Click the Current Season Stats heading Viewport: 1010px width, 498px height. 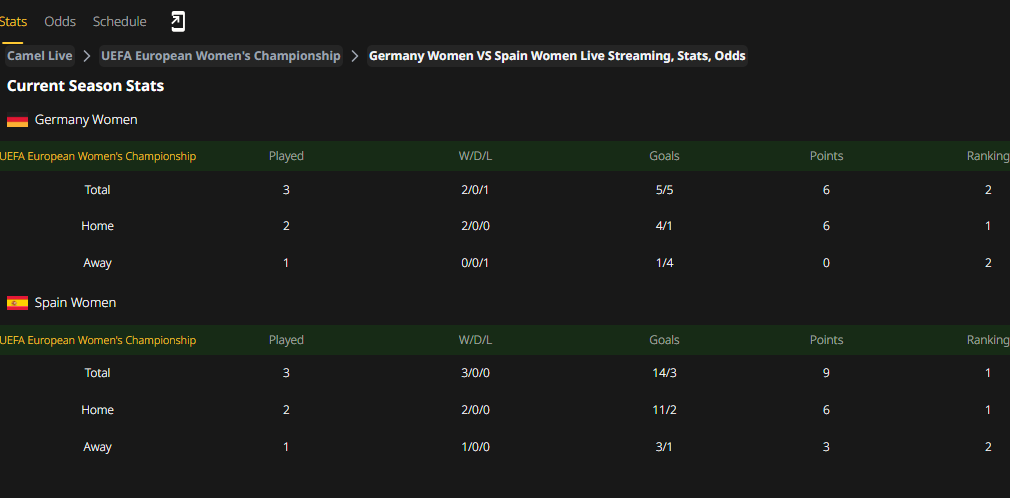point(86,86)
